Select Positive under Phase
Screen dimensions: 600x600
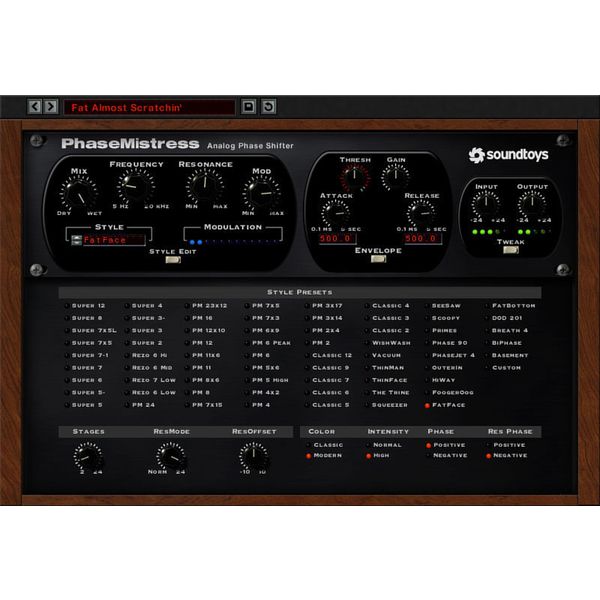(446, 445)
